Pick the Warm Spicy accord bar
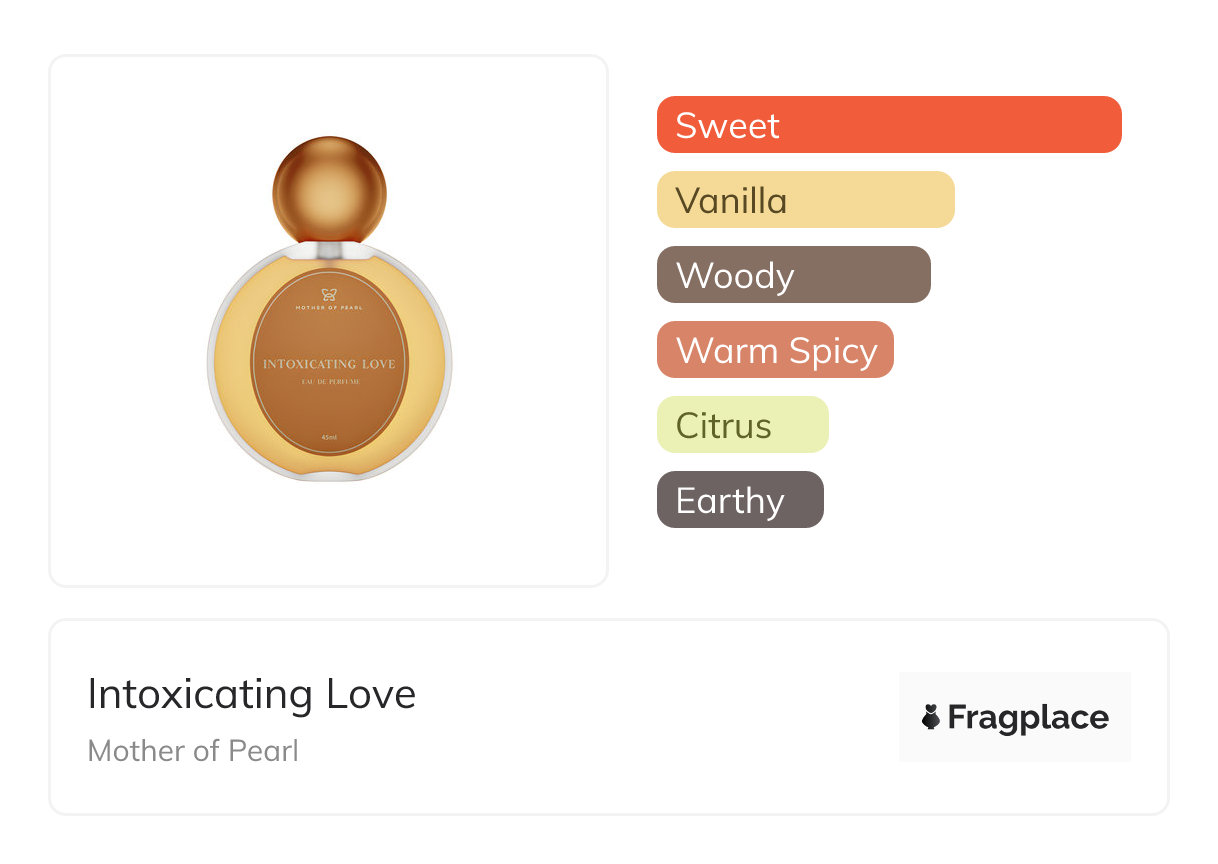The width and height of the screenshot is (1218, 864). 775,350
